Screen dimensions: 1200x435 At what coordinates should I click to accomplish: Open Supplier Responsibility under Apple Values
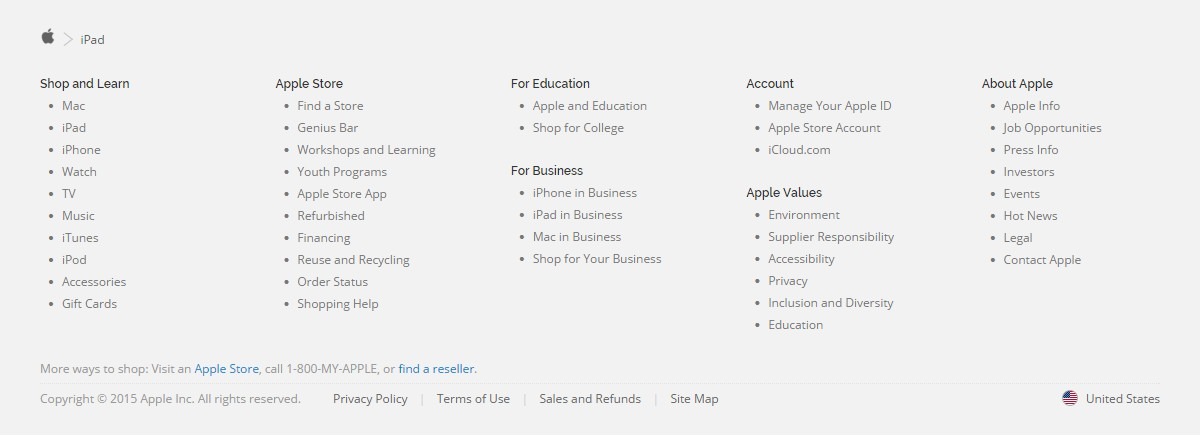pyautogui.click(x=831, y=237)
